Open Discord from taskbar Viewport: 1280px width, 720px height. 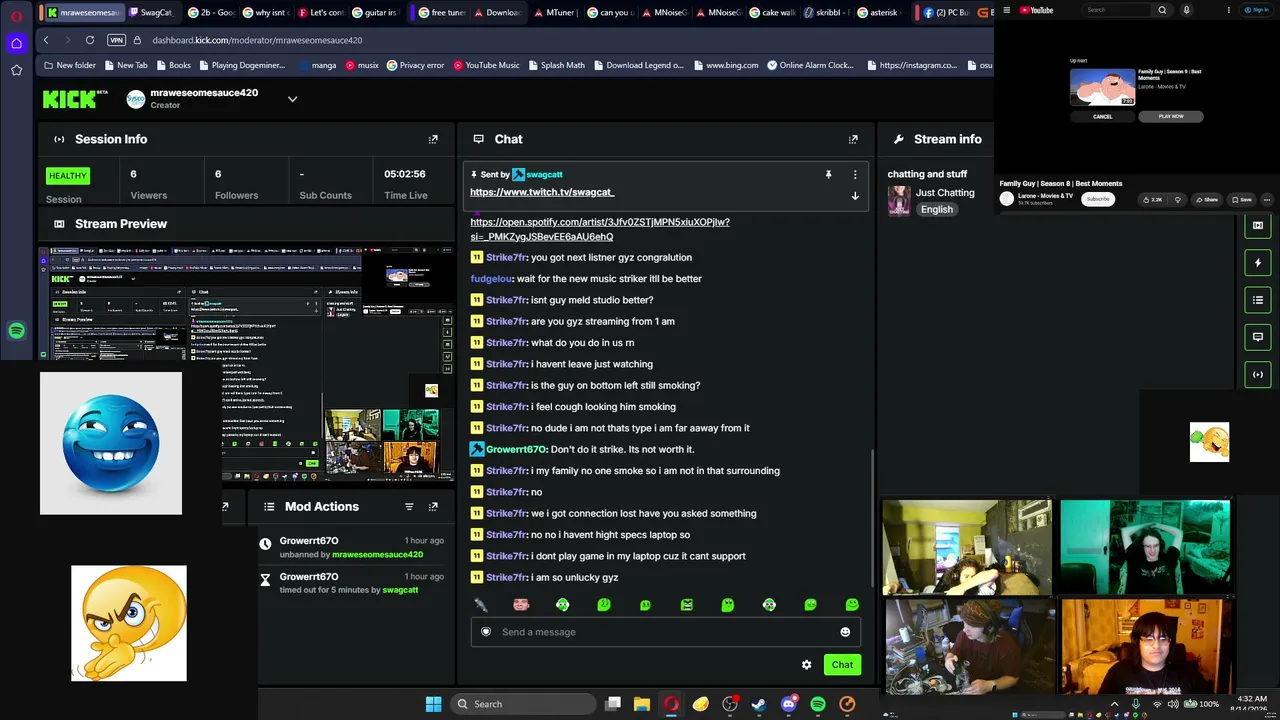tap(788, 704)
